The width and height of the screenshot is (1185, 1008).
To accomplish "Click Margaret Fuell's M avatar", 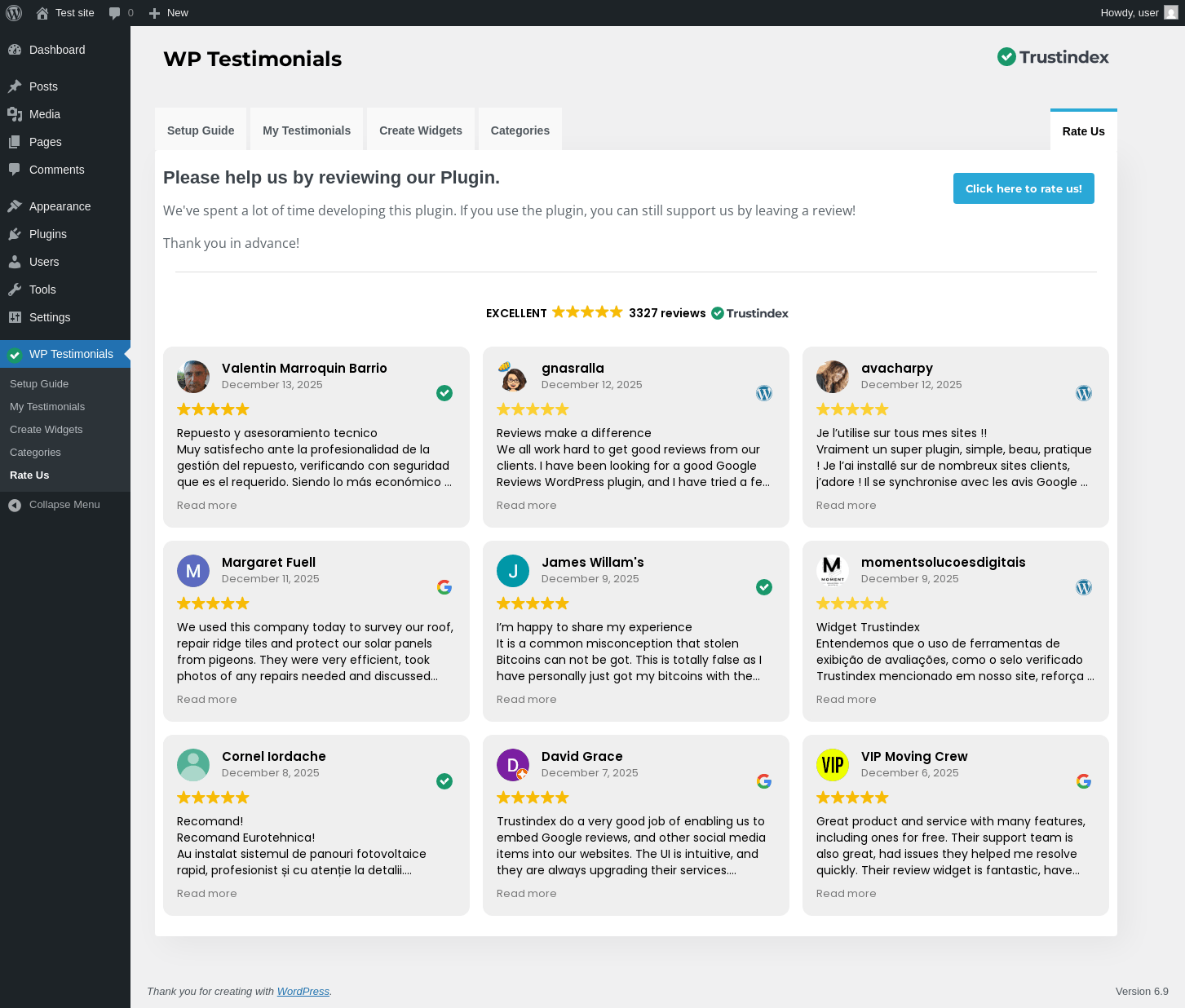I will tap(193, 571).
